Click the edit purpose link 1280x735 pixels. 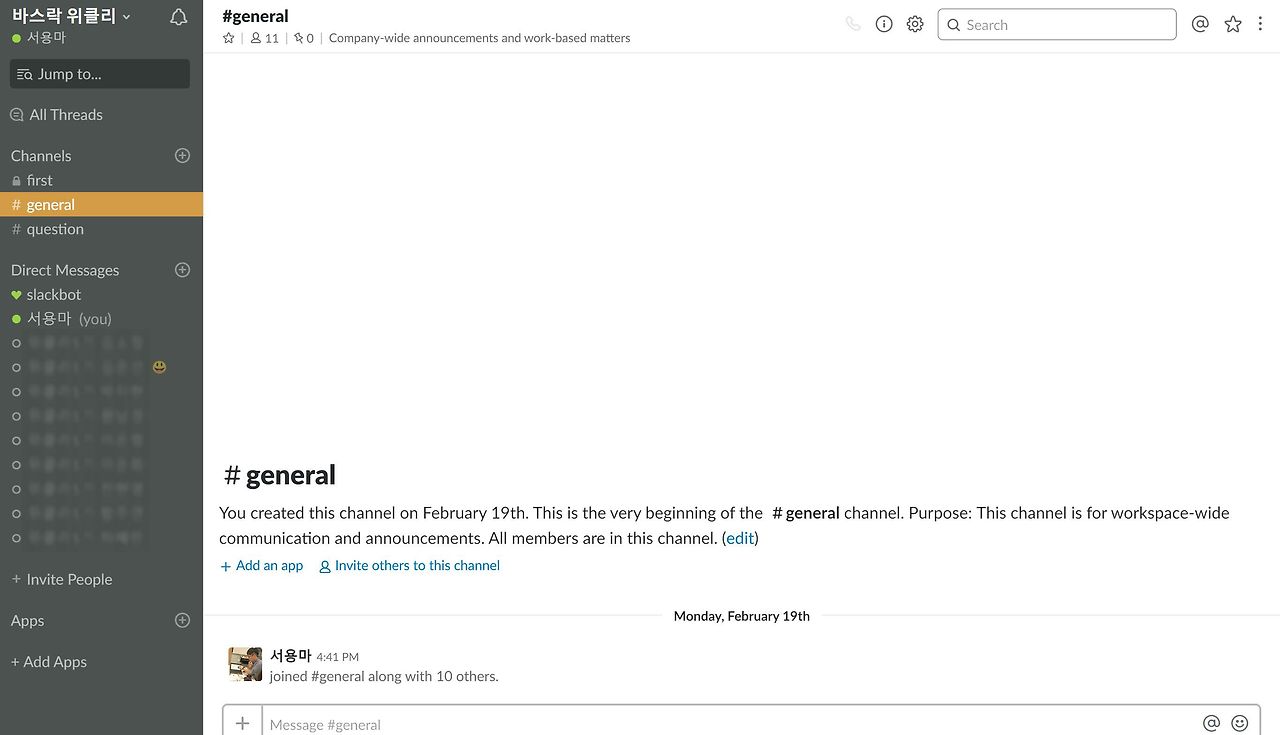point(740,538)
